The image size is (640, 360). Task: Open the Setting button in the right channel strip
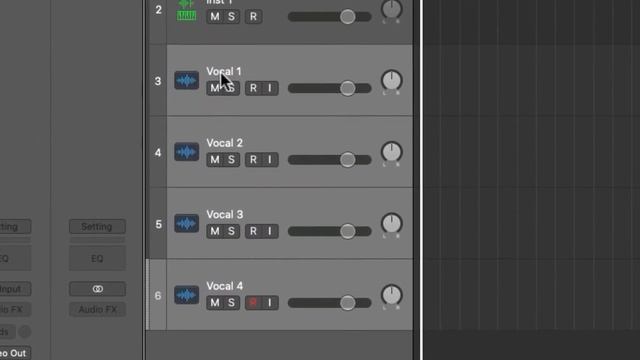(x=97, y=227)
